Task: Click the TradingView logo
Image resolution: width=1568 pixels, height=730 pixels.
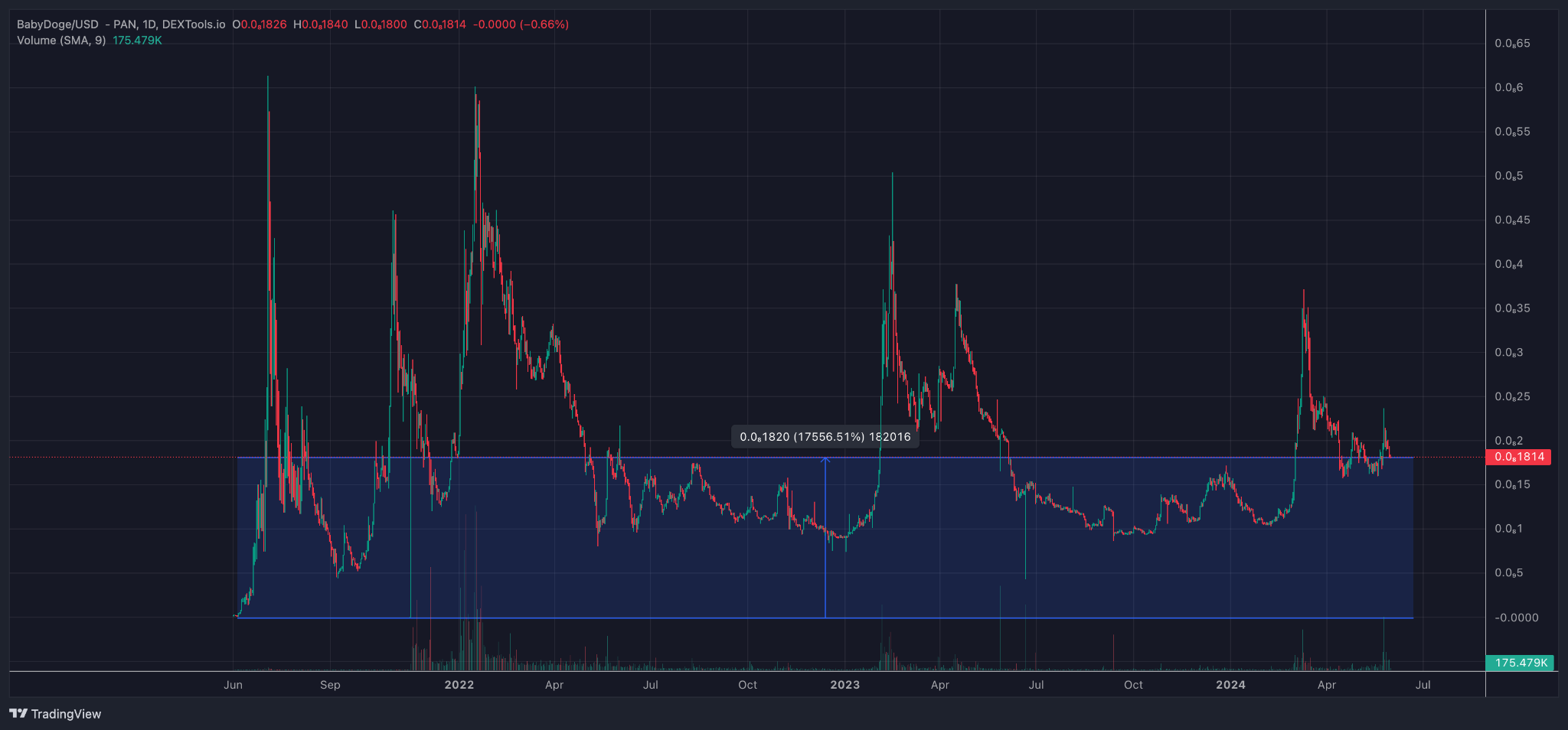Action: click(x=55, y=714)
